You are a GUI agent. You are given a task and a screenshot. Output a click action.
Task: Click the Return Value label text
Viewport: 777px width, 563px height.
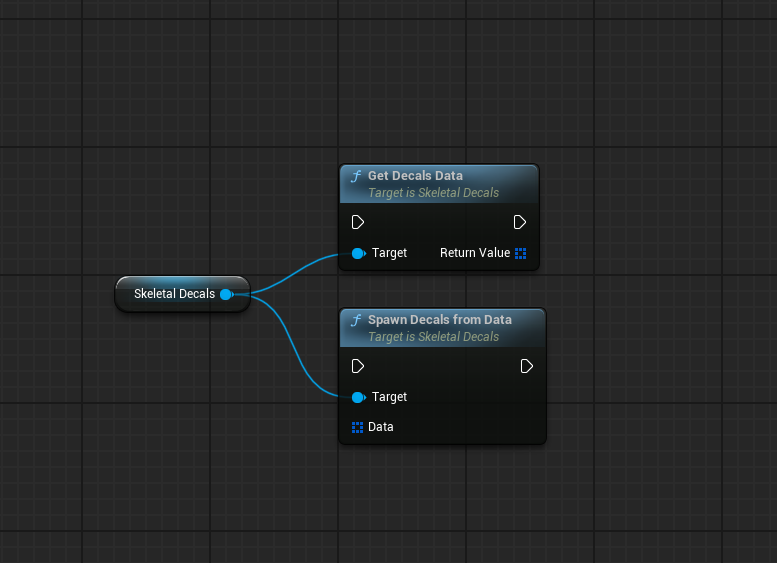coord(475,253)
